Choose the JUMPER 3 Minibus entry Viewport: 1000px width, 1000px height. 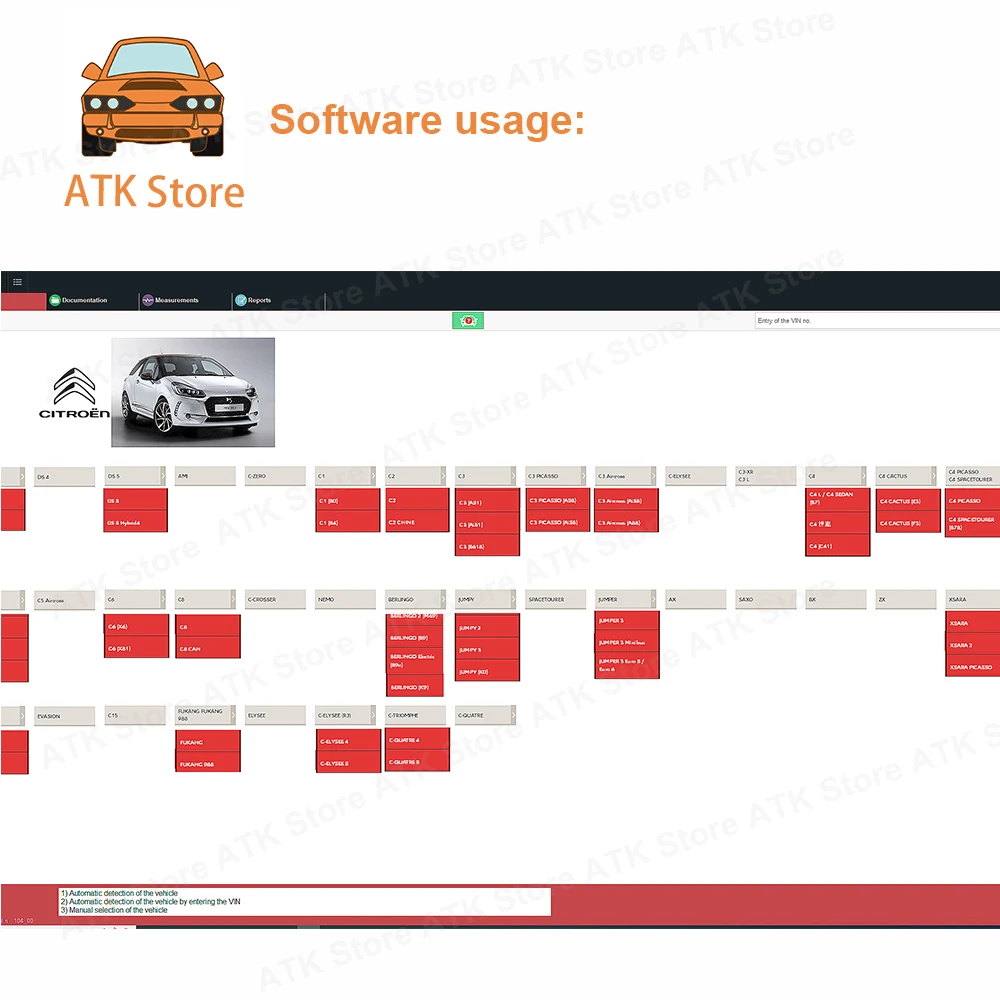click(x=627, y=642)
